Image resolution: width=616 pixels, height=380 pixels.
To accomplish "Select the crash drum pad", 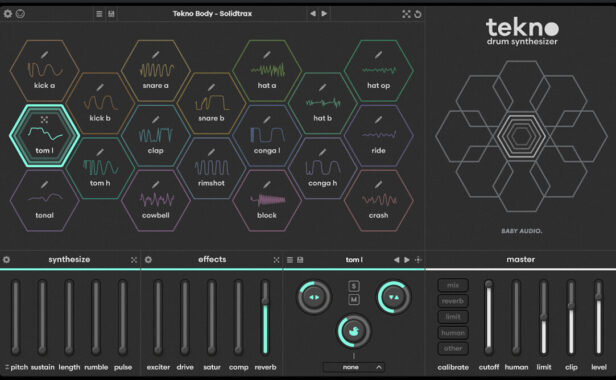I will [x=379, y=201].
